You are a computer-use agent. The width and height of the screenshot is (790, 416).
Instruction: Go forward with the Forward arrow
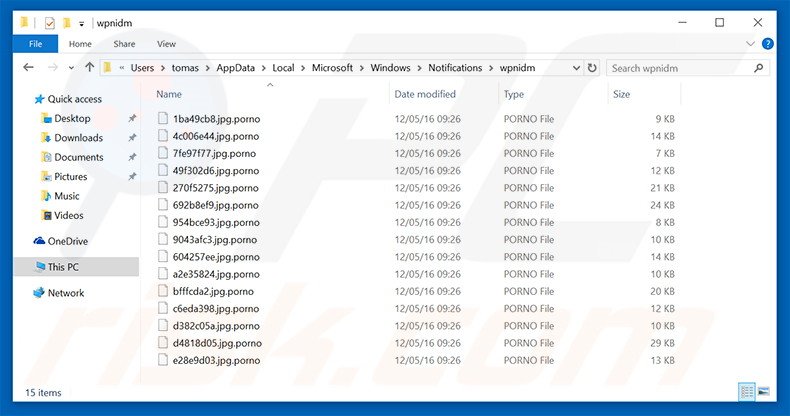52,67
